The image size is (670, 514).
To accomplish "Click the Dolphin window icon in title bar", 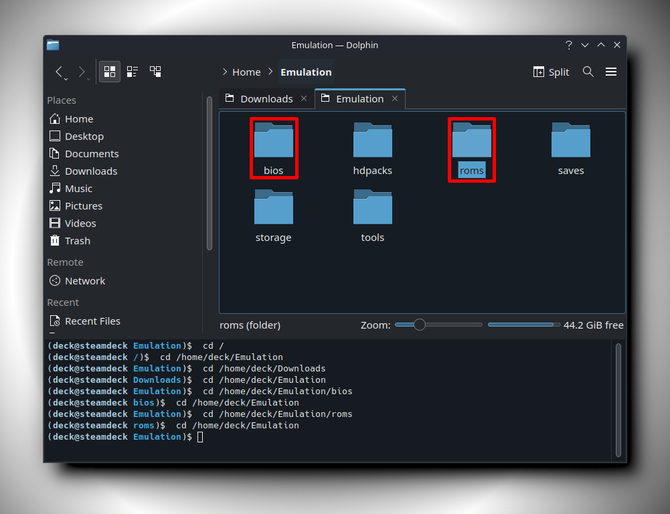I will pyautogui.click(x=53, y=45).
